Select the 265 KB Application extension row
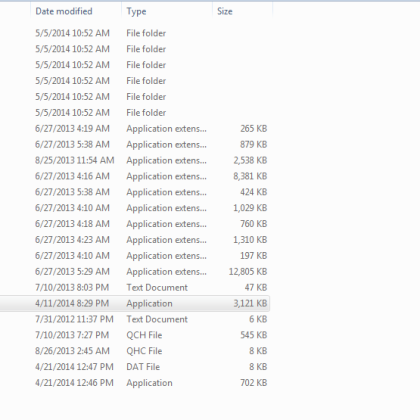 [x=135, y=129]
